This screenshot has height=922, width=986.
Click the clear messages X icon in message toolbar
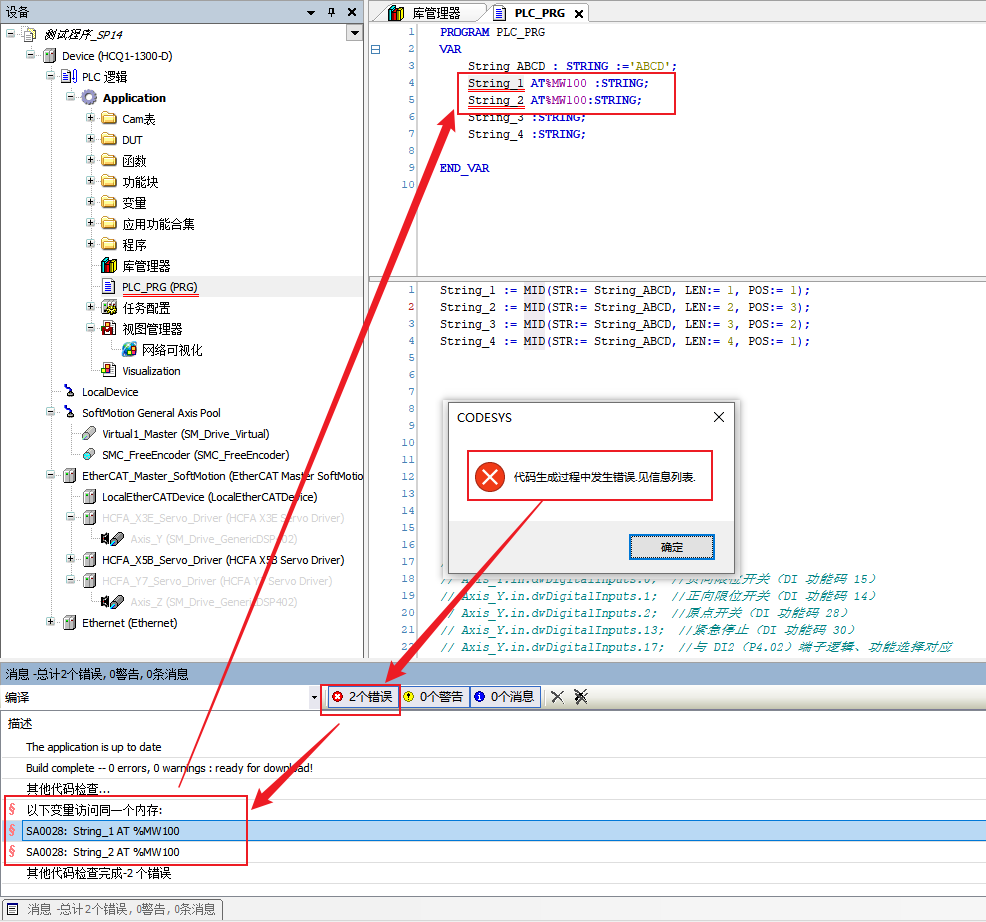[558, 697]
